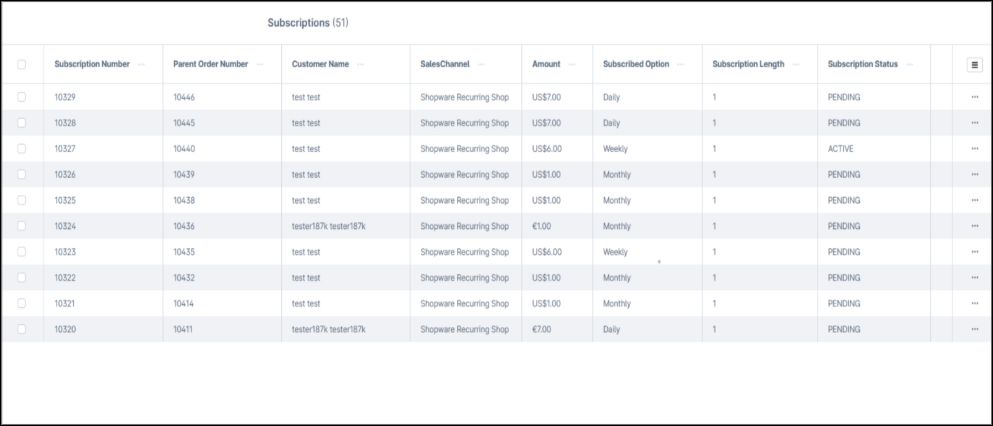Click the Subscriptions (51) heading
Image resolution: width=993 pixels, height=426 pixels.
(x=308, y=22)
